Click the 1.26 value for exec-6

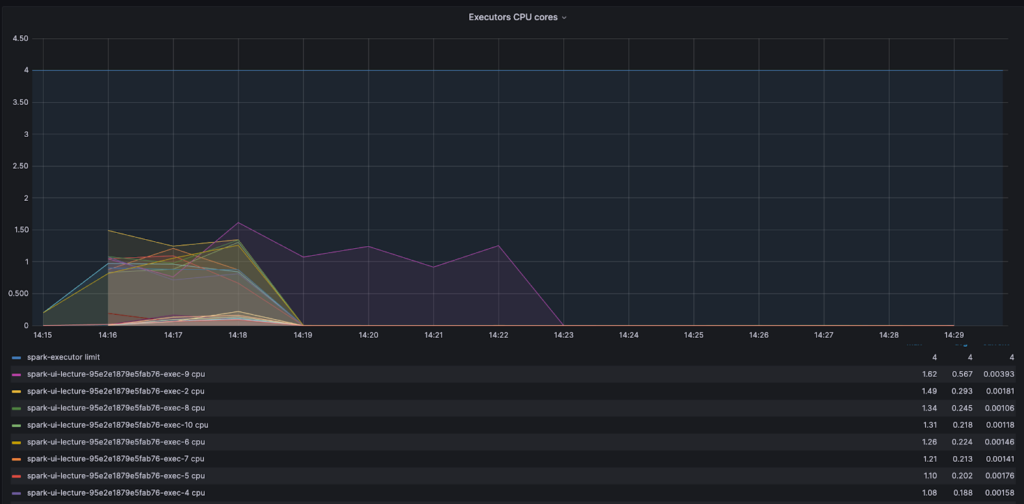[929, 442]
